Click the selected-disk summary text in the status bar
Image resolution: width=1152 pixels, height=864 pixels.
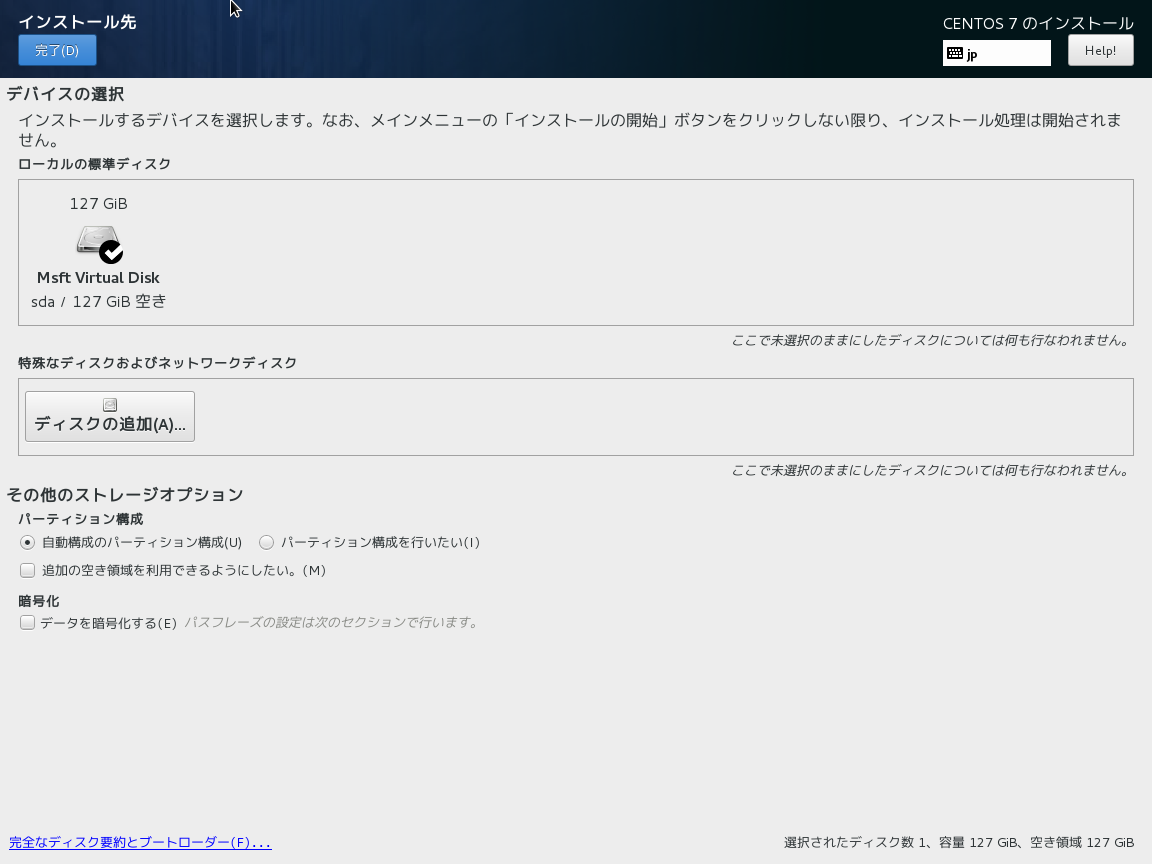959,843
